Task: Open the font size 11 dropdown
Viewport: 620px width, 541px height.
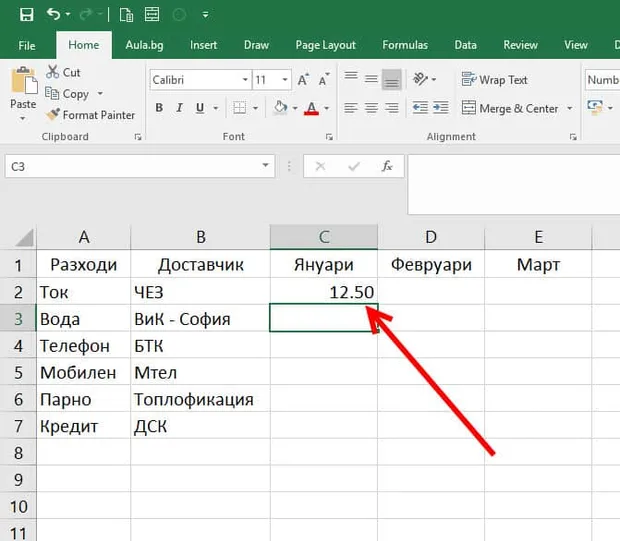Action: point(285,80)
